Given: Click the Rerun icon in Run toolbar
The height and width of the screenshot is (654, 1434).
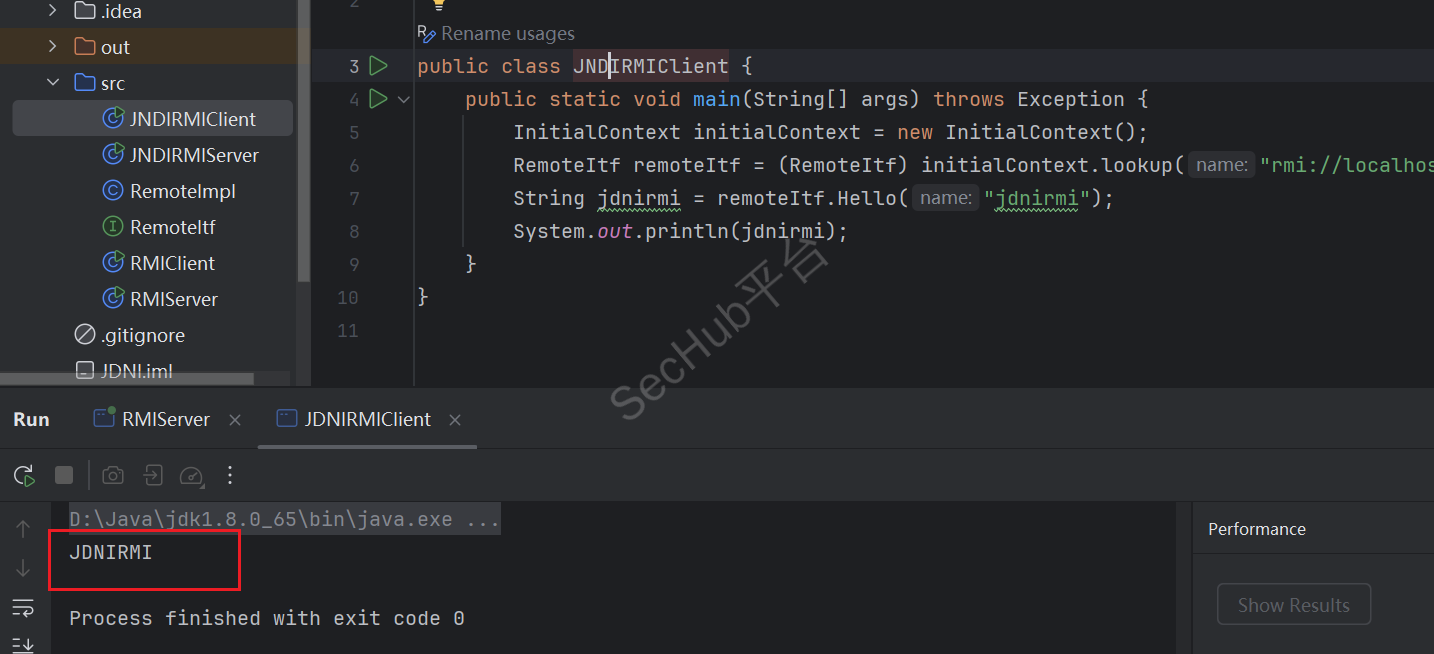Looking at the screenshot, I should (25, 475).
